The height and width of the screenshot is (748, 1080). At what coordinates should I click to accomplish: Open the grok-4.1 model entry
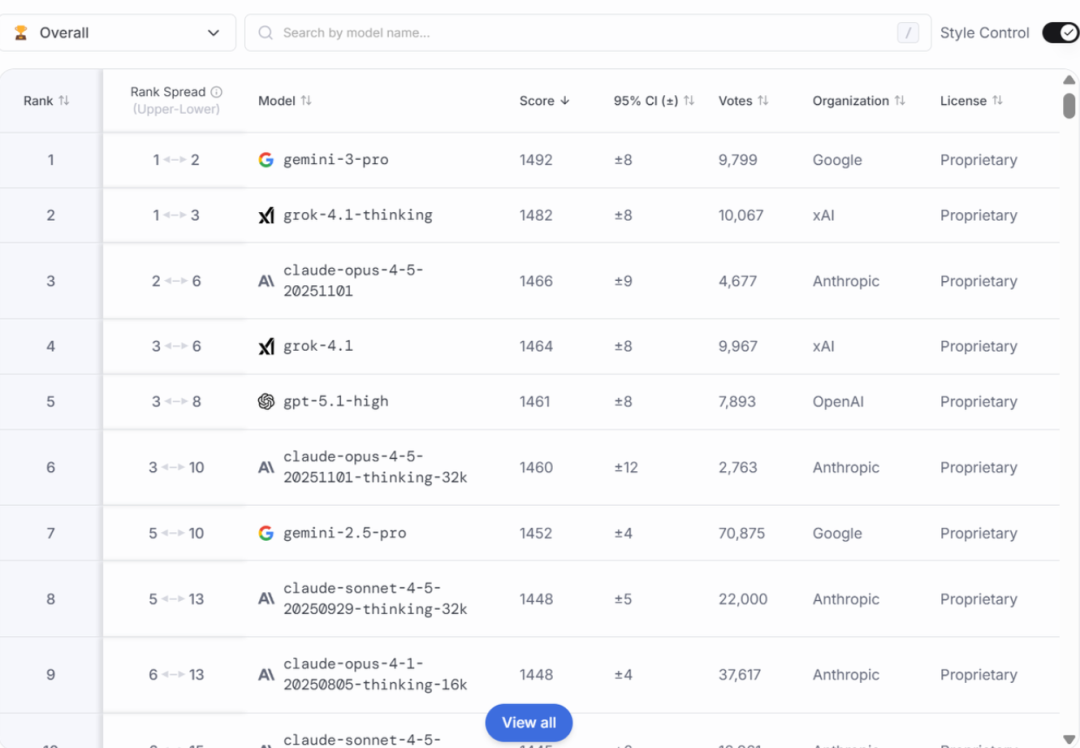318,347
